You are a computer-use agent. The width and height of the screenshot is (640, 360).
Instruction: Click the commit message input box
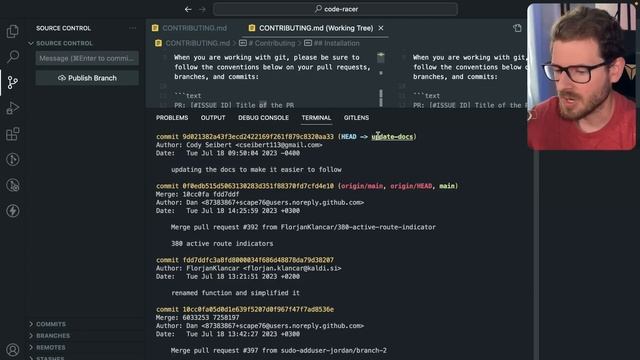tap(87, 58)
